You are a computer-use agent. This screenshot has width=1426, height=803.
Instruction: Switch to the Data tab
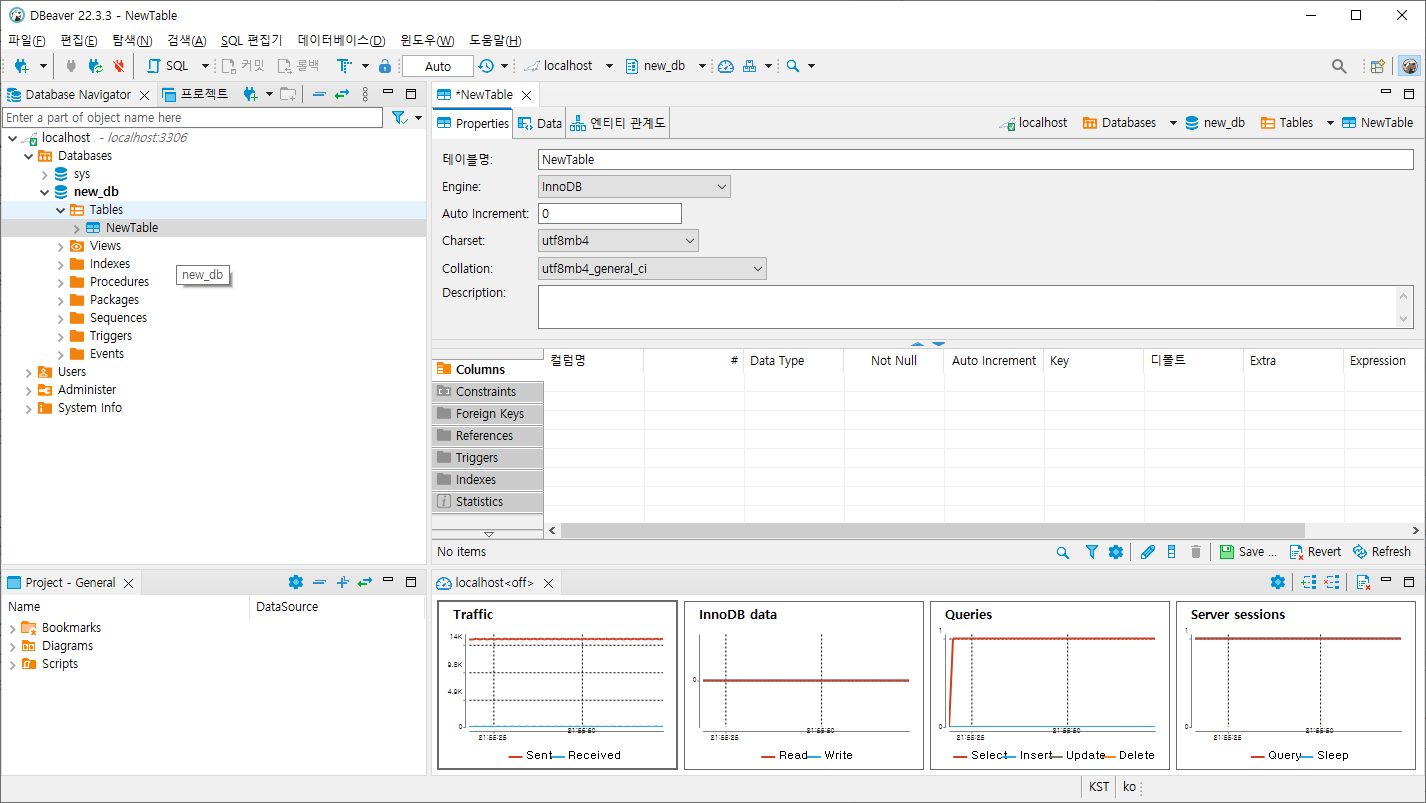[540, 123]
